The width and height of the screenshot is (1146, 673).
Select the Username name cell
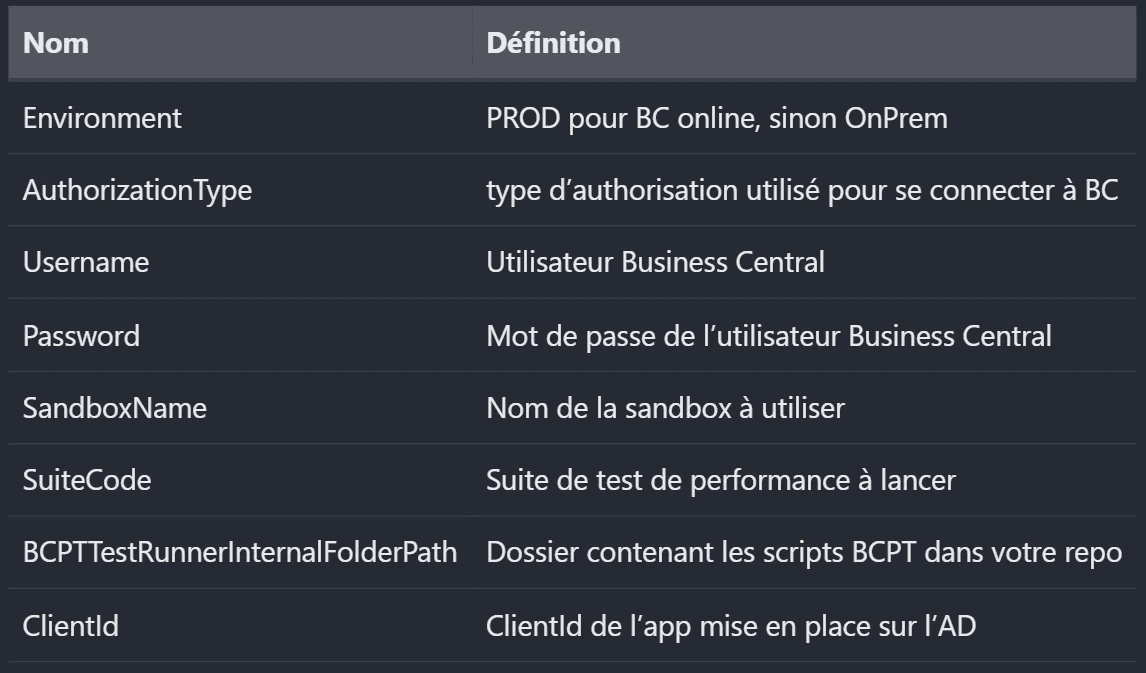[86, 262]
